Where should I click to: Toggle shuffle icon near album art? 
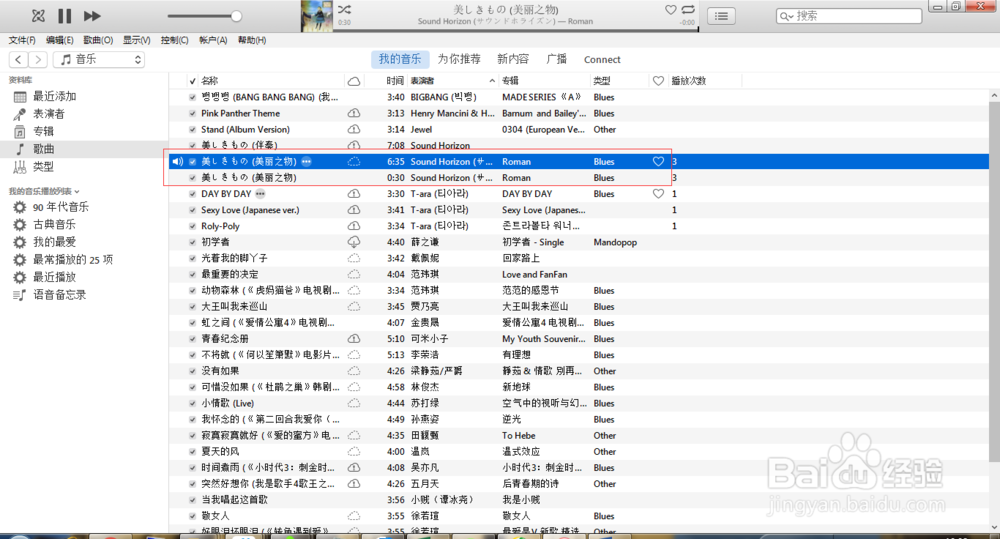click(344, 10)
